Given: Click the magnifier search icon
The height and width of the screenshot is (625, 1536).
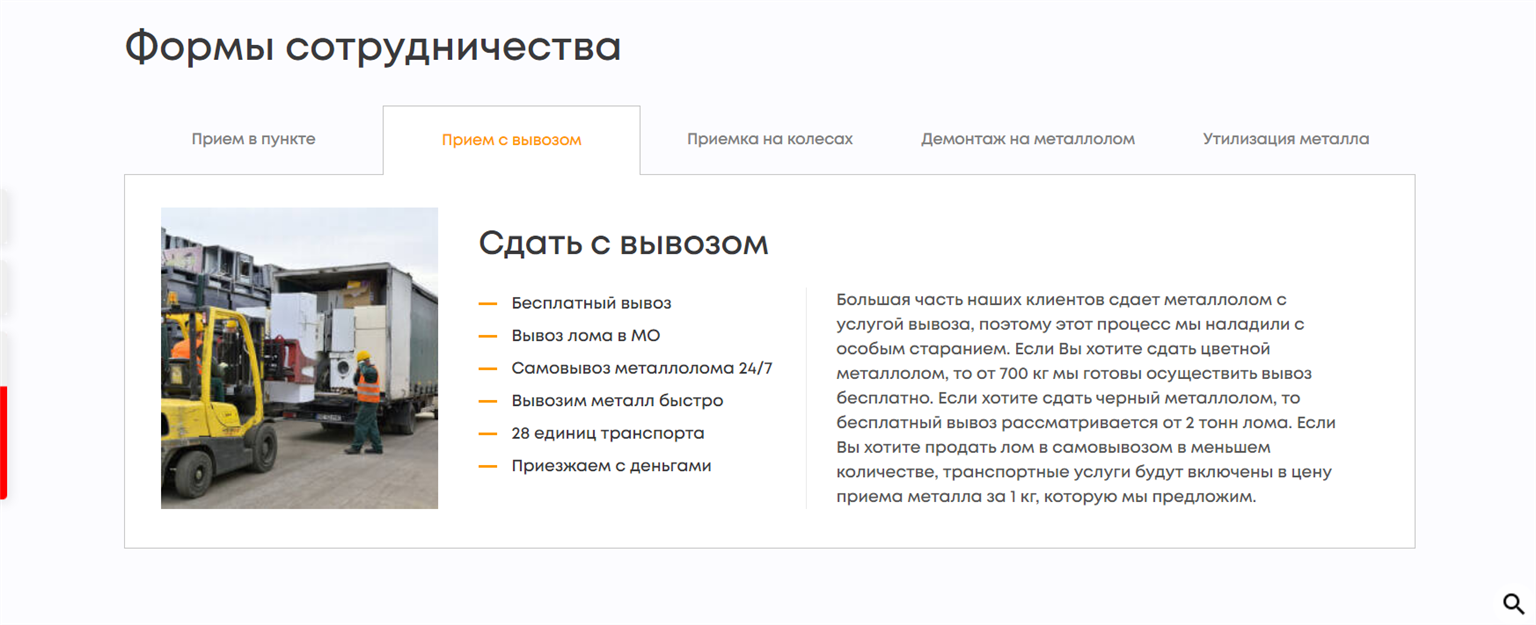Looking at the screenshot, I should pos(1513,603).
